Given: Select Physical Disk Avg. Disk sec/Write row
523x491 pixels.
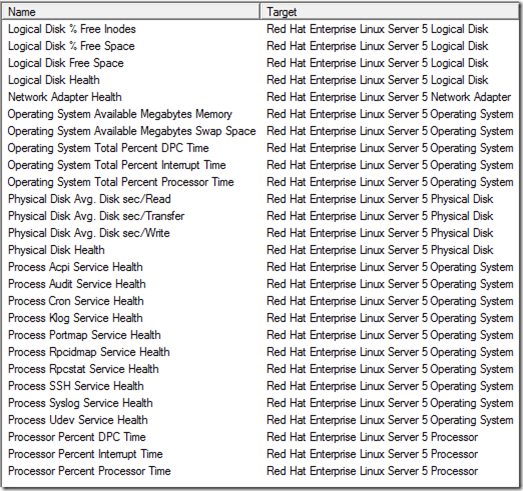Looking at the screenshot, I should [x=260, y=233].
